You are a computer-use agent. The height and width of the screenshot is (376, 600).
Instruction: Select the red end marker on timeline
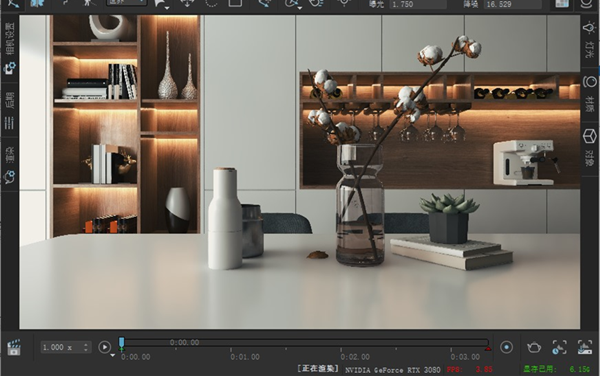488,349
